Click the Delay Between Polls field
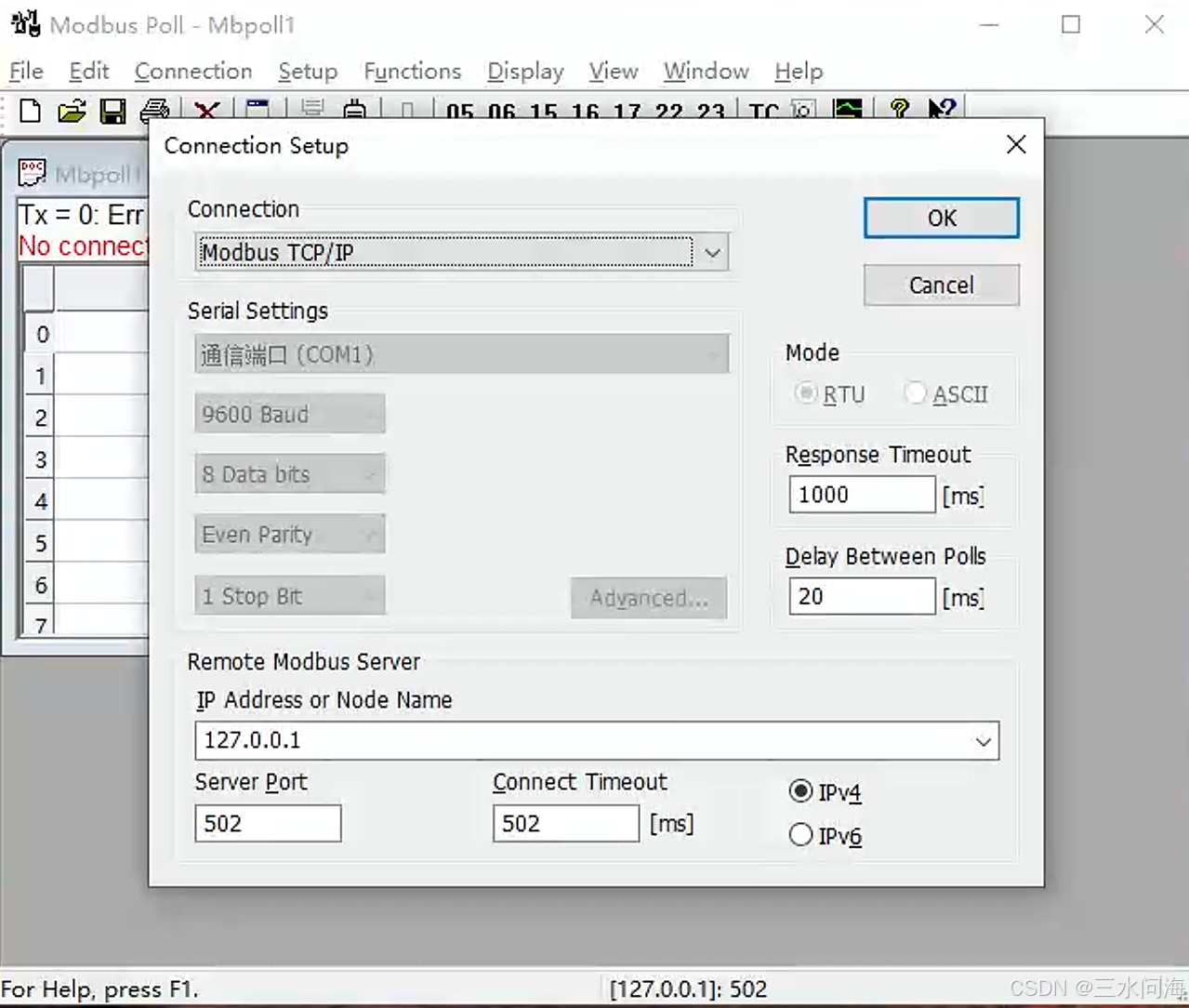Viewport: 1189px width, 1008px height. coord(862,596)
